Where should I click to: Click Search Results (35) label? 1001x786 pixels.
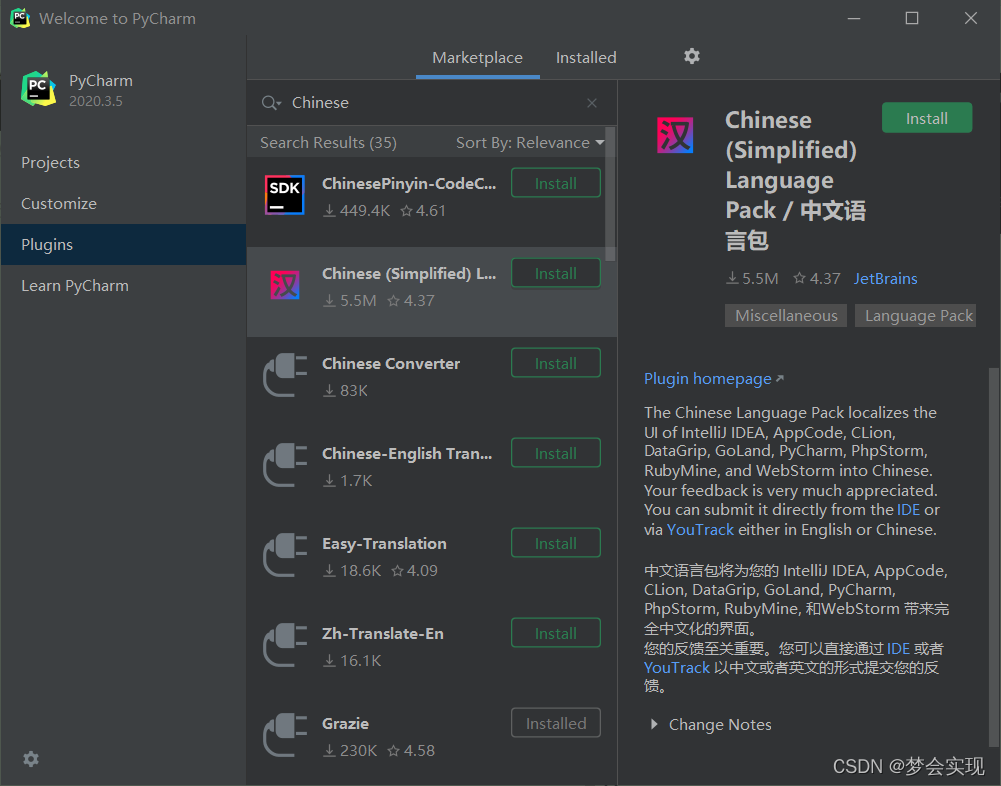pos(328,142)
